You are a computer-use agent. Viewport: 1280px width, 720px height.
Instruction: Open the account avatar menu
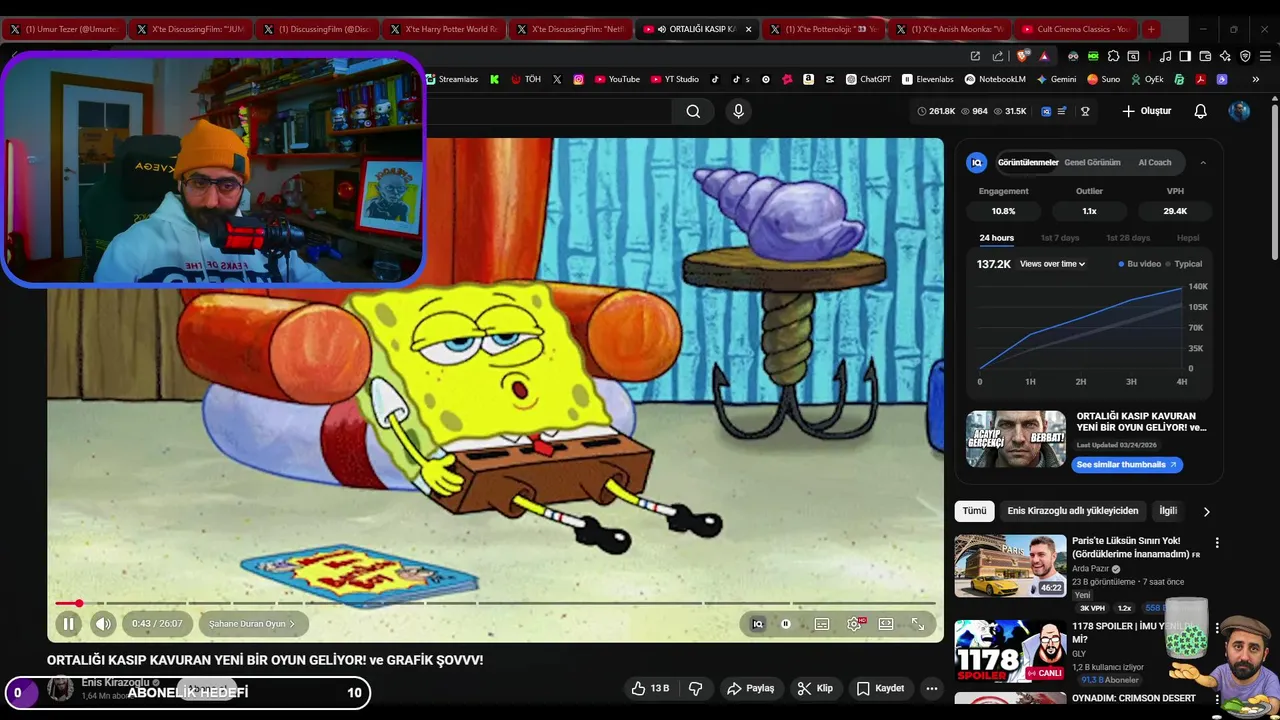(x=1239, y=111)
